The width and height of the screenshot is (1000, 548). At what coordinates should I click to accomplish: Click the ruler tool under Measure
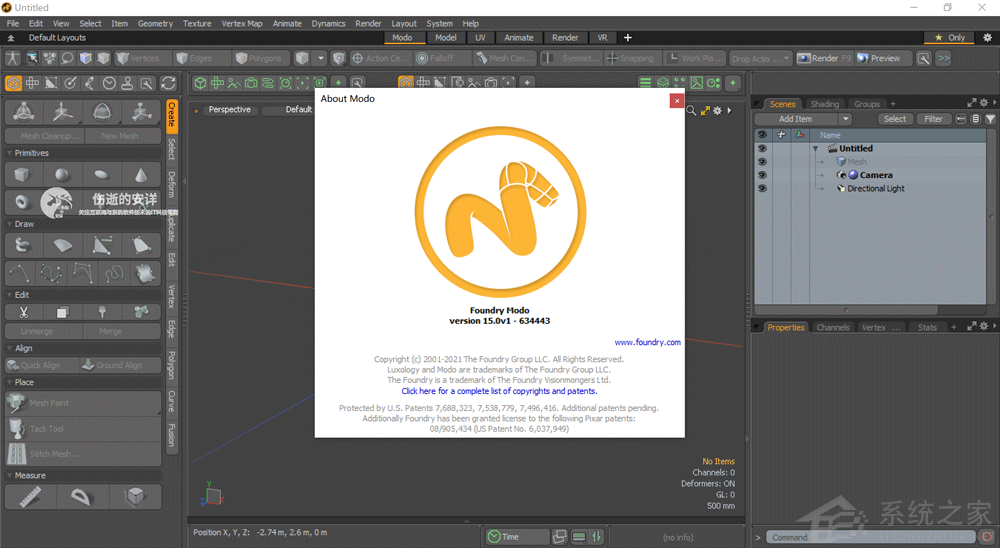click(30, 496)
